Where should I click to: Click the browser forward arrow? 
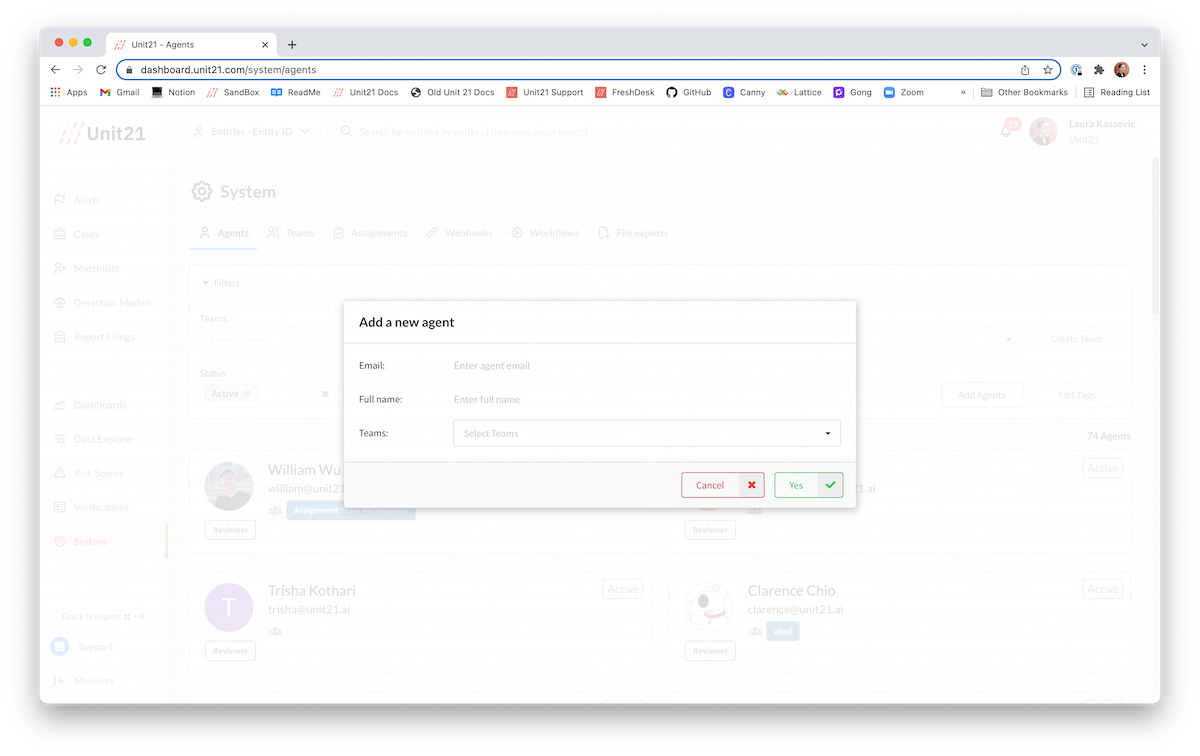pyautogui.click(x=78, y=70)
